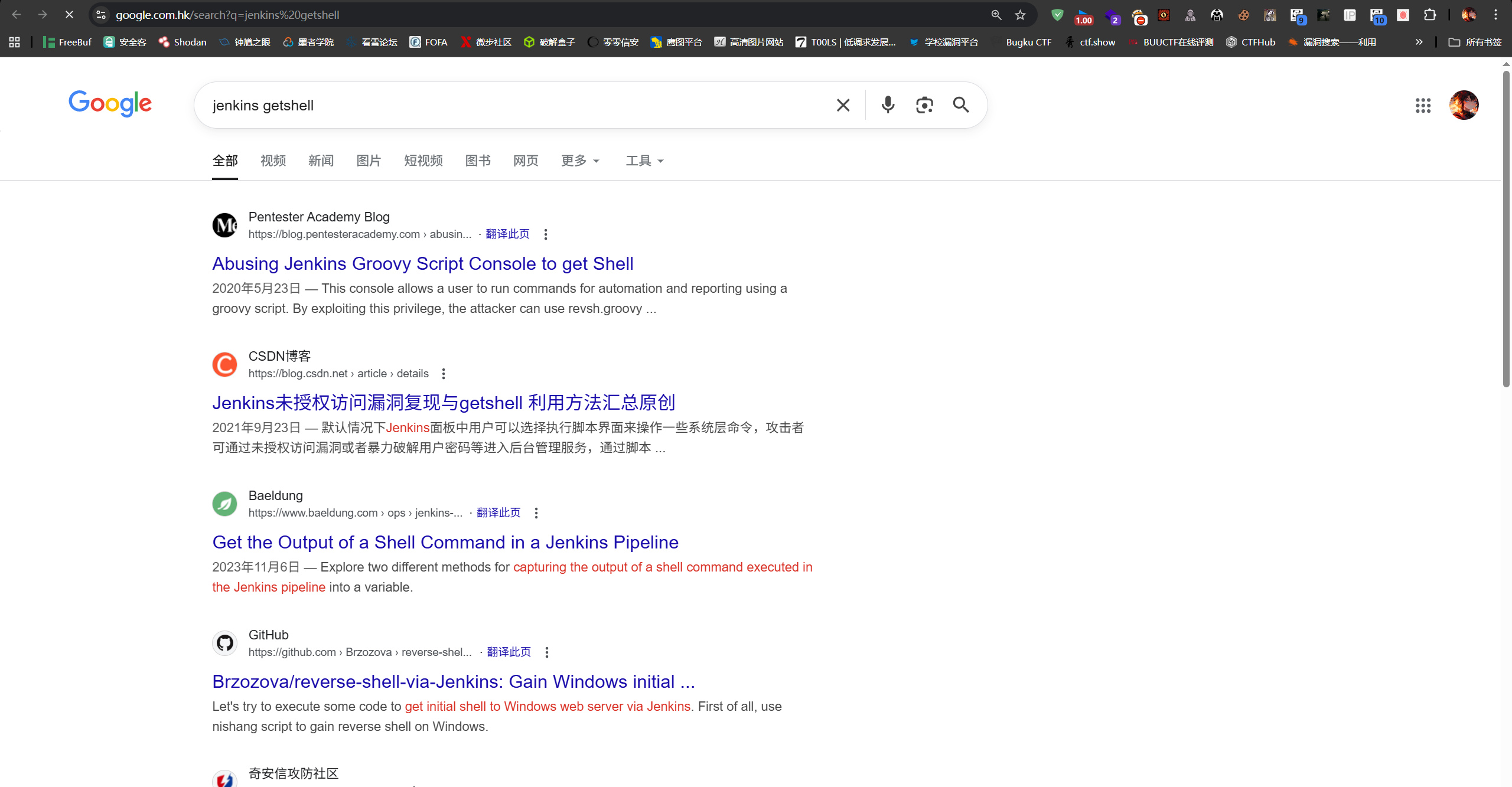Clear the search box with the X icon
Image resolution: width=1512 pixels, height=787 pixels.
[842, 105]
